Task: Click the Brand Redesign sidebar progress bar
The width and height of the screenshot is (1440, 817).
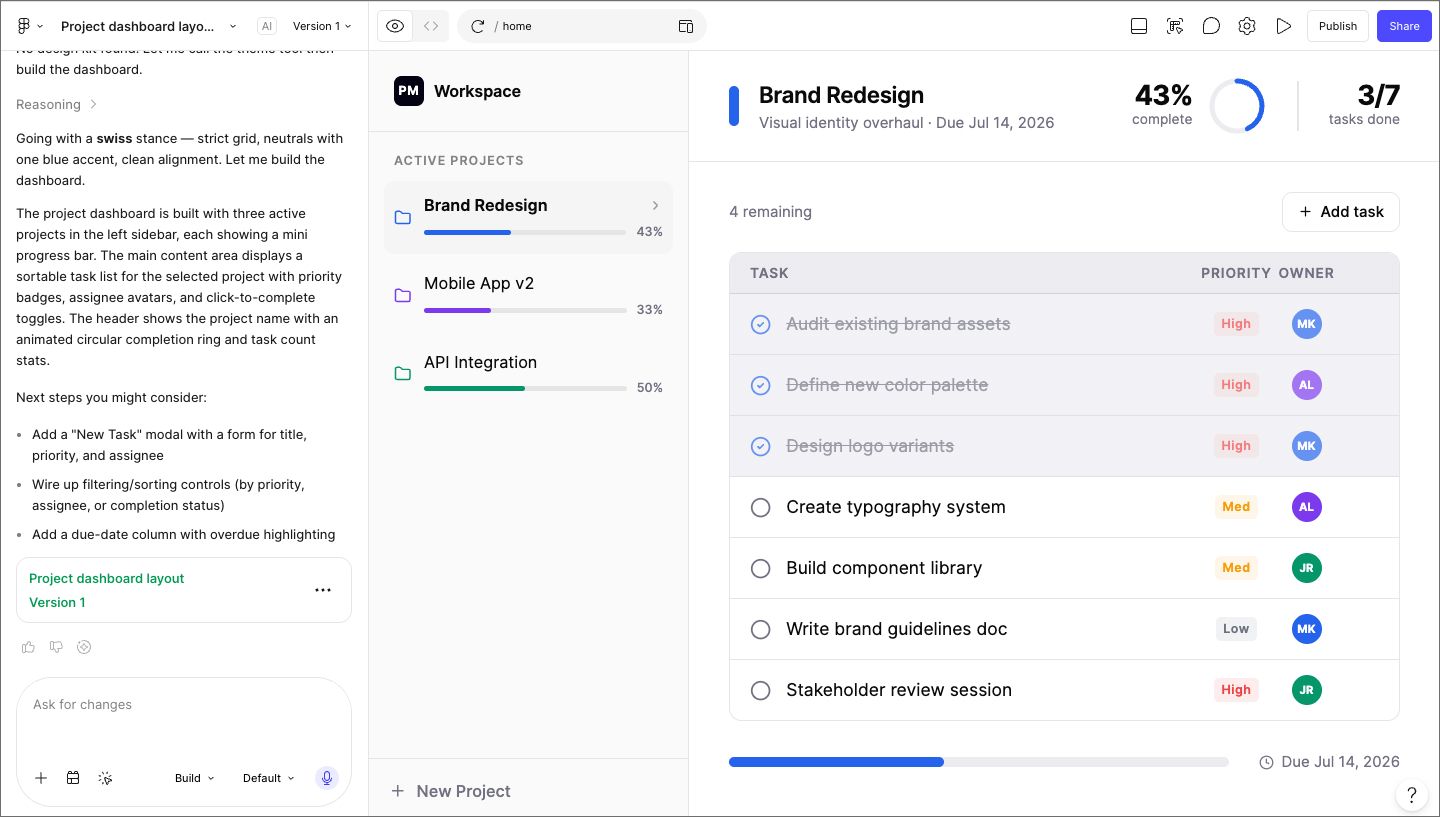Action: point(525,232)
